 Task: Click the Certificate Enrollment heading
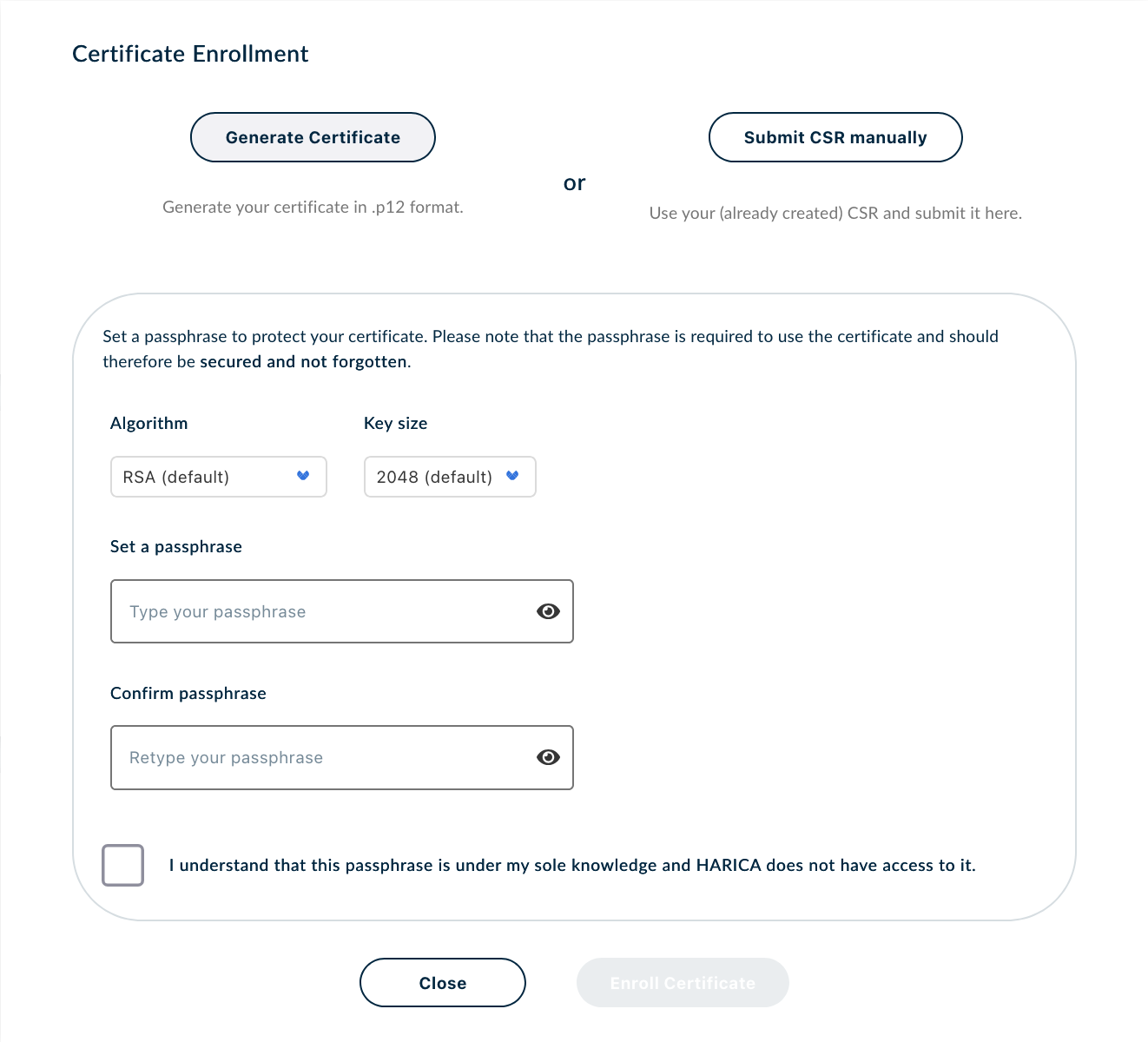click(190, 54)
